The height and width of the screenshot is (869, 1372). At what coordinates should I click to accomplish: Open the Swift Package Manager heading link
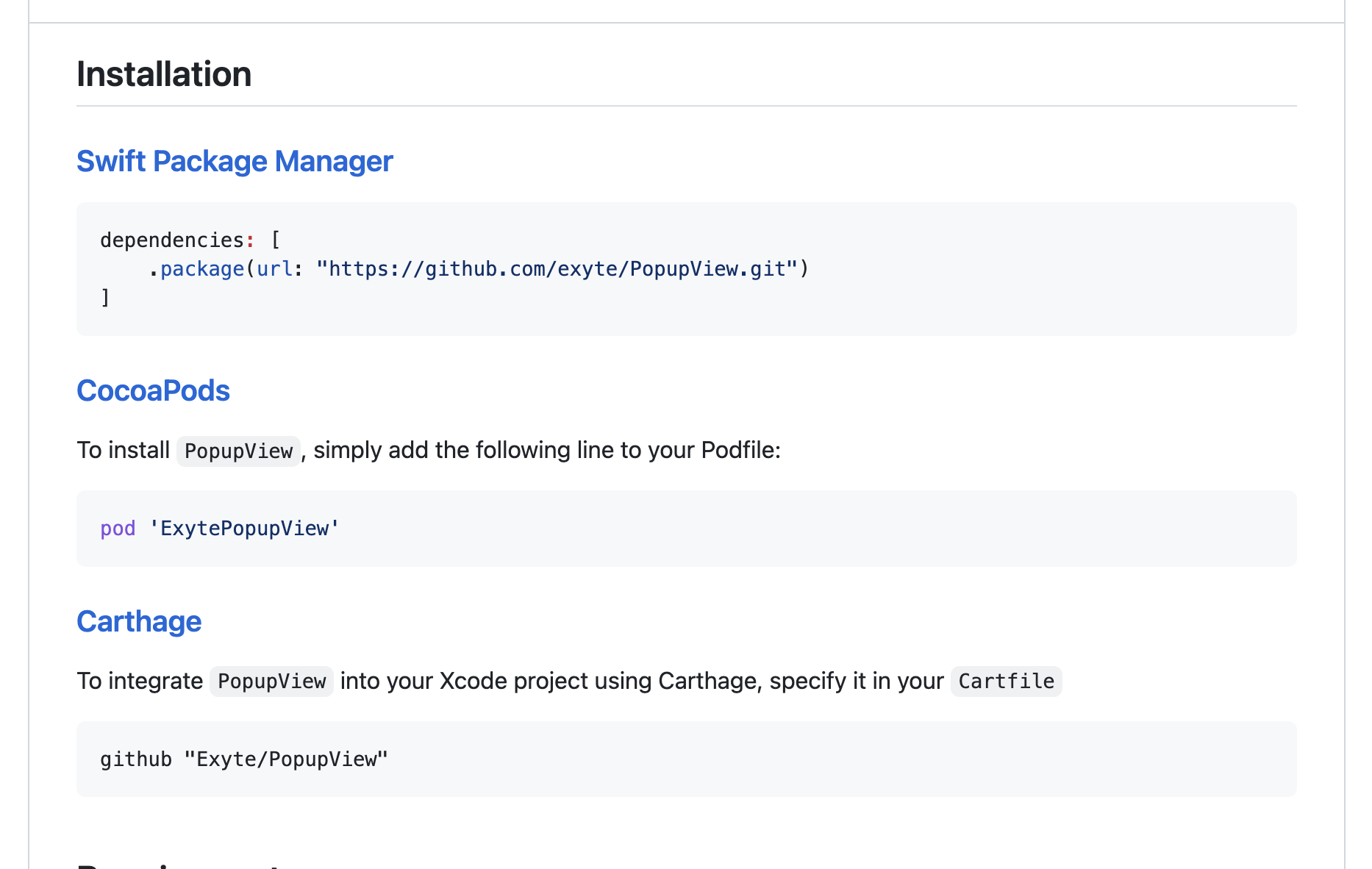235,162
